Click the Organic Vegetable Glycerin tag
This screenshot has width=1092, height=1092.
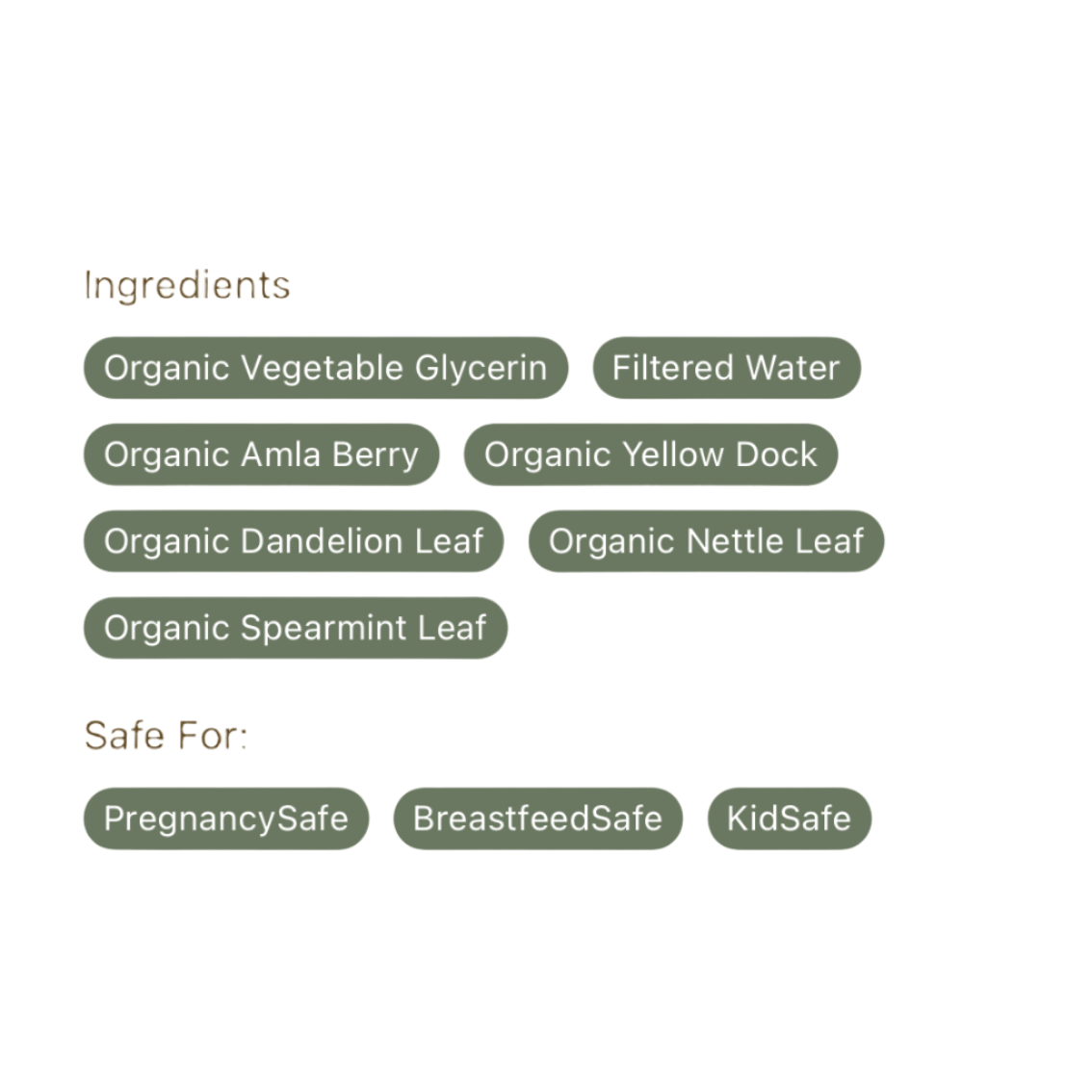(x=325, y=368)
